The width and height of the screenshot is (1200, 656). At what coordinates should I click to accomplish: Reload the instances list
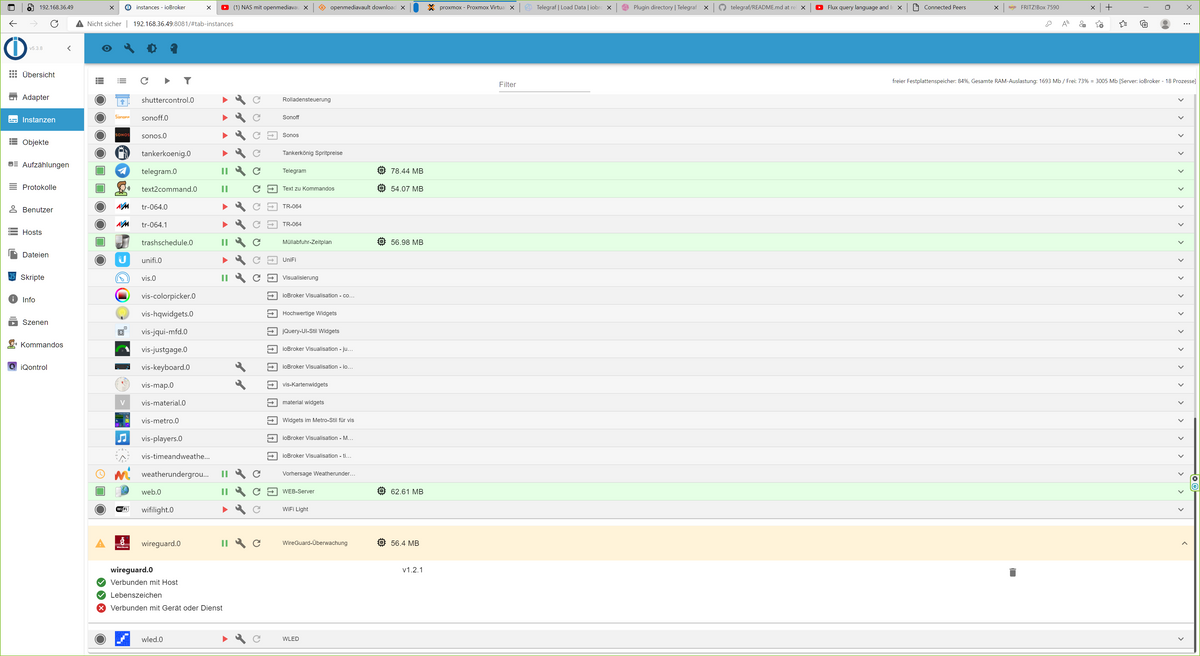point(144,81)
